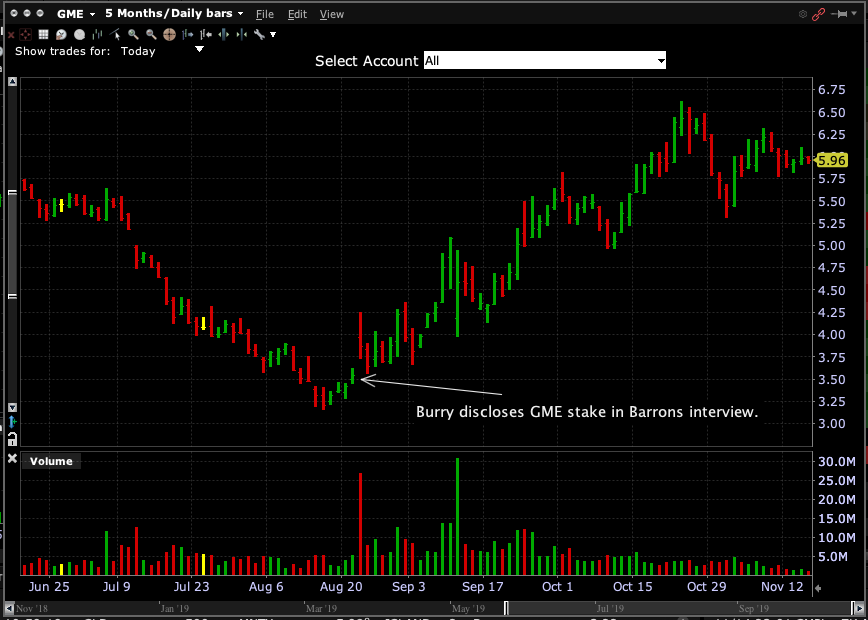Open chart configuration wrench icon
Image resolution: width=868 pixels, height=620 pixels.
pos(259,35)
